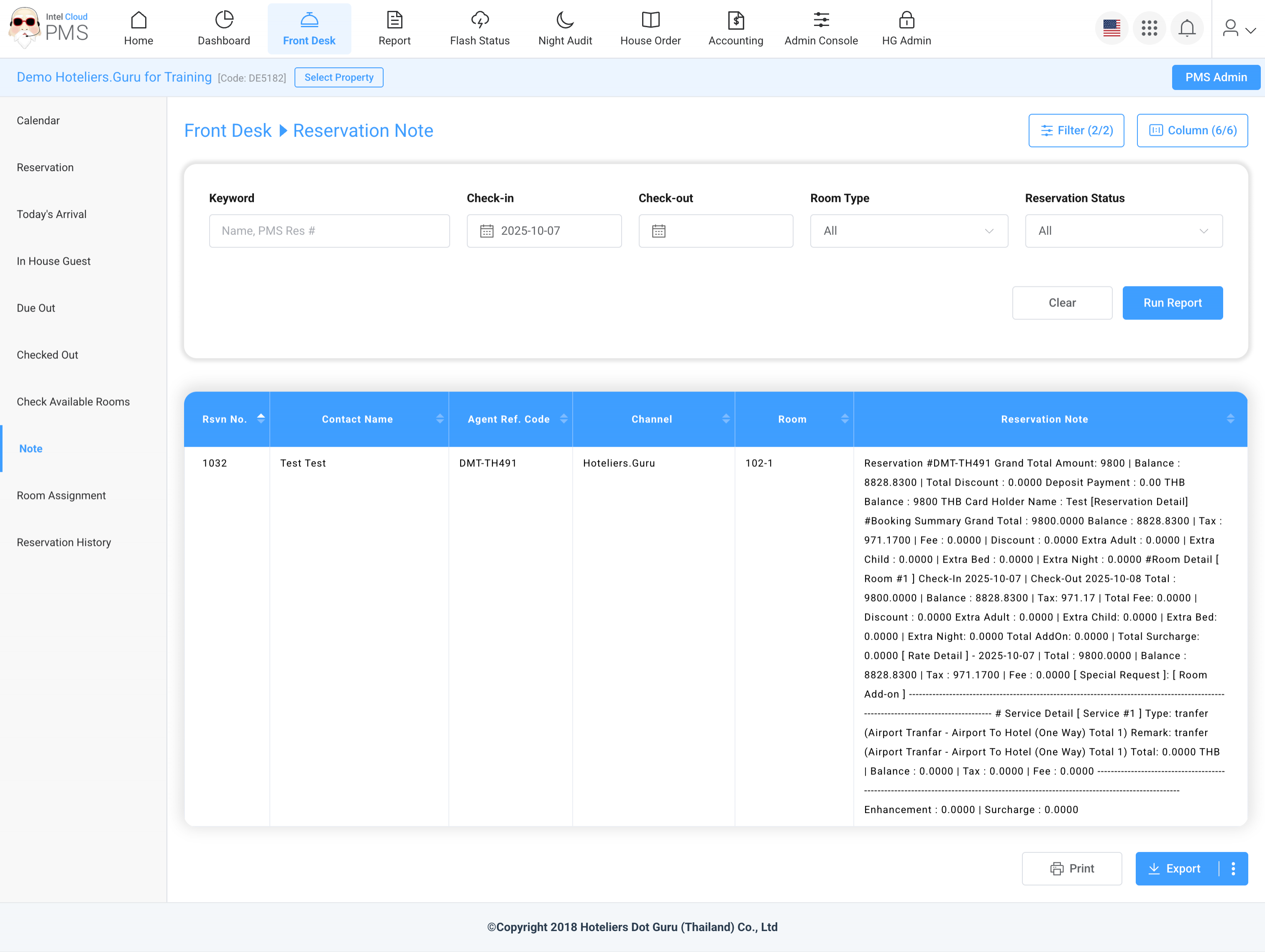Click the Run Report button
Viewport: 1265px width, 952px height.
click(x=1172, y=302)
